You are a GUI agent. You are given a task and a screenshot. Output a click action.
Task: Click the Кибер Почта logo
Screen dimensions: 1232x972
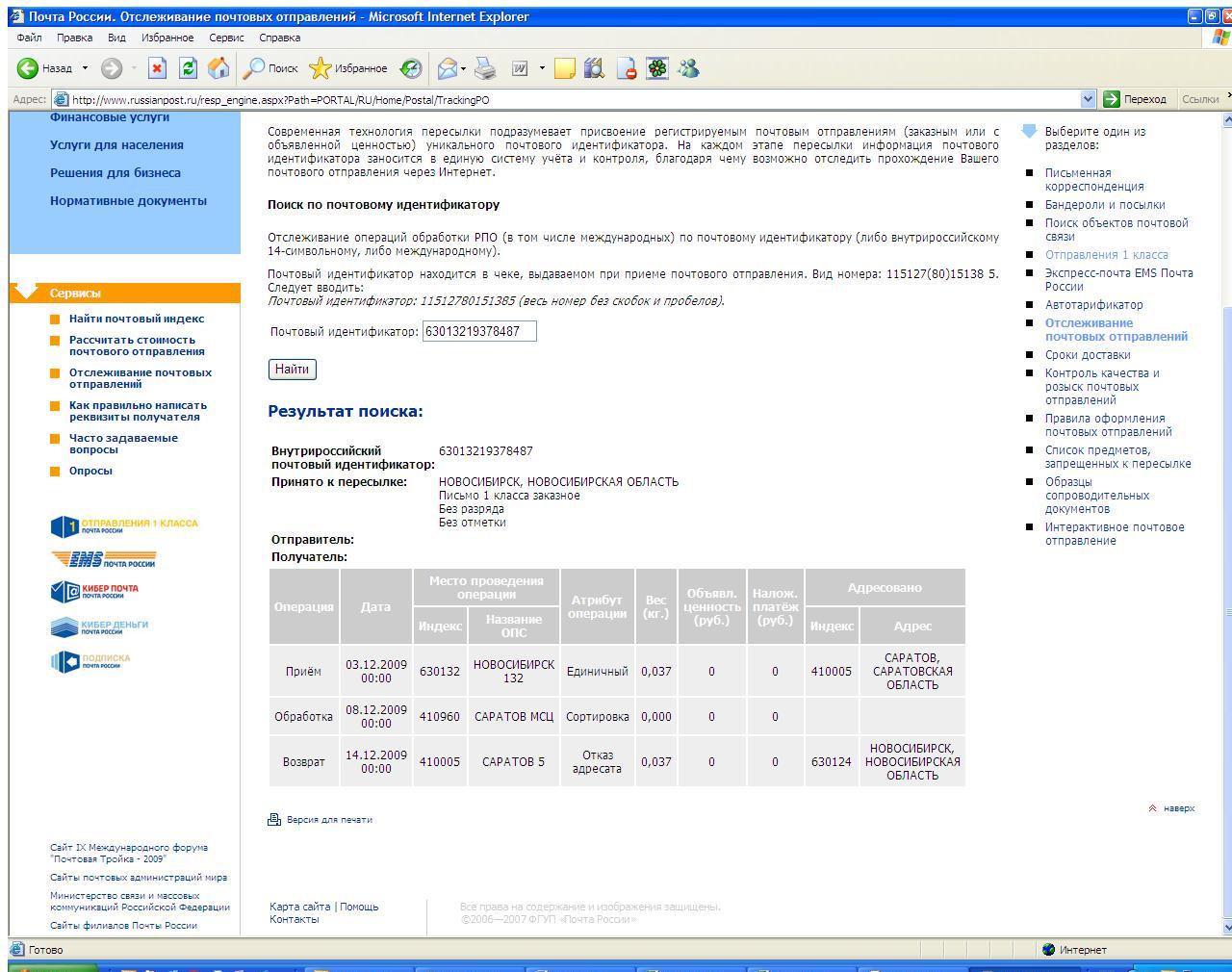94,592
